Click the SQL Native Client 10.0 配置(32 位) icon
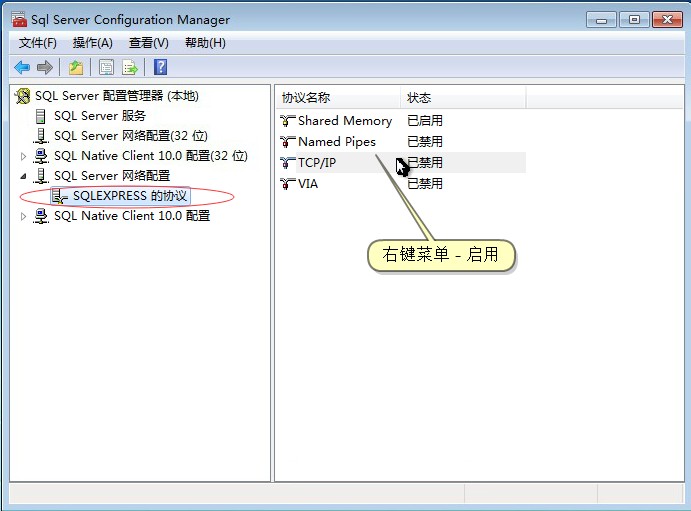 [41, 156]
